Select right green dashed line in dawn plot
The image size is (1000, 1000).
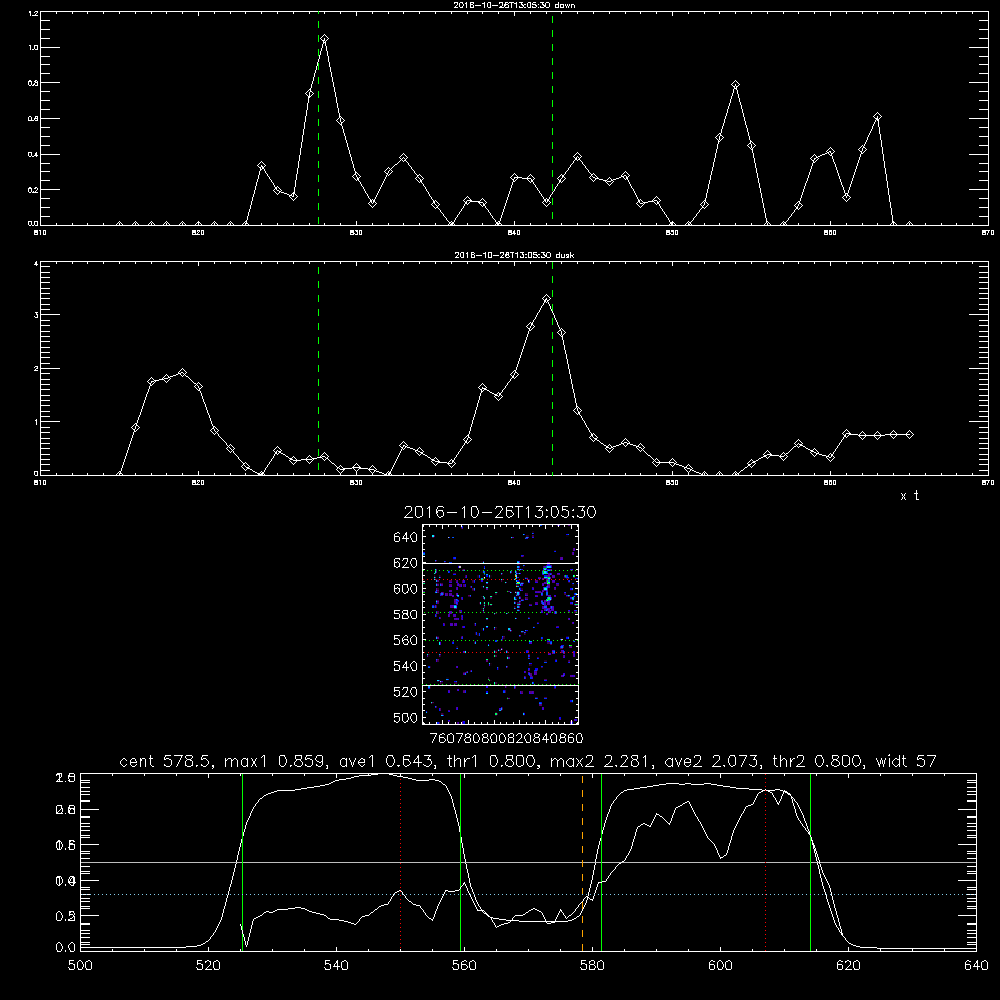point(552,118)
